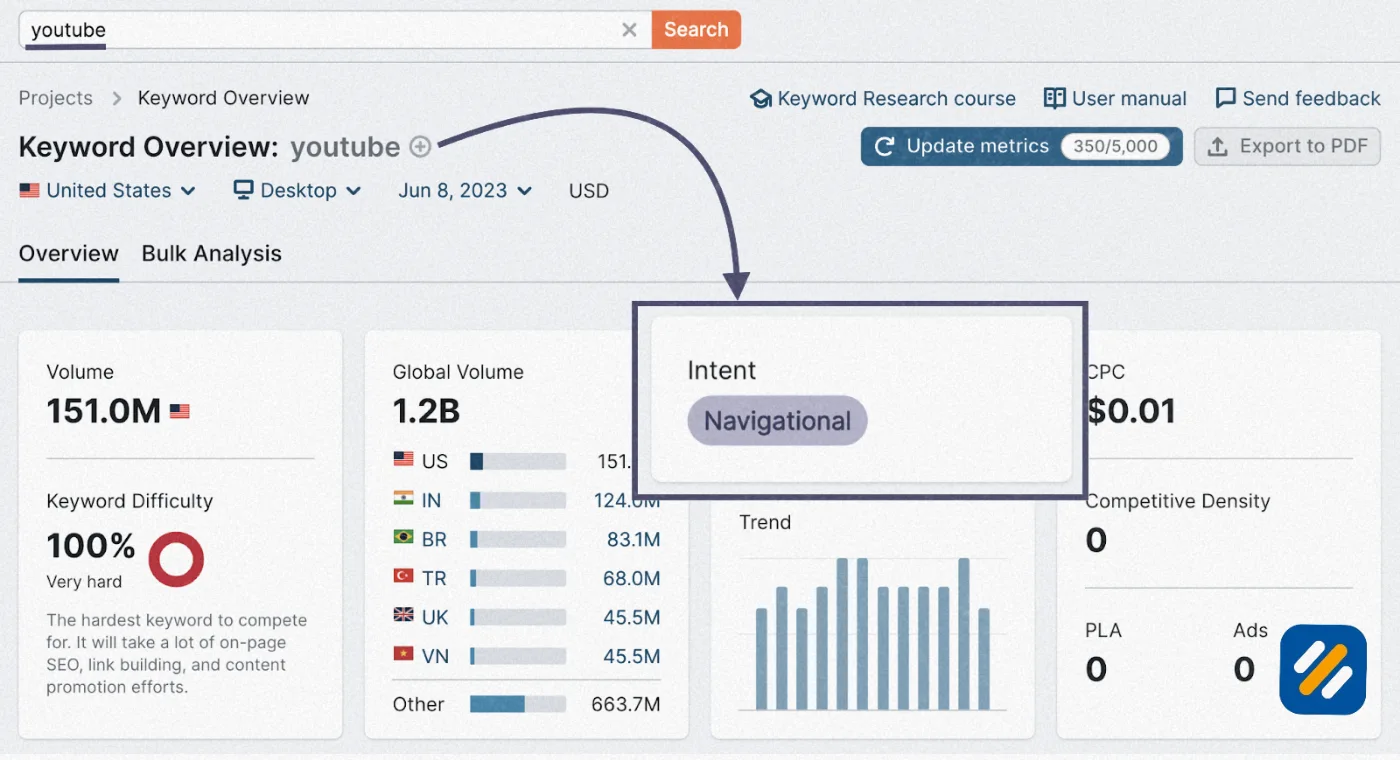This screenshot has width=1400, height=760.
Task: Click the VN row 45.5M value
Action: pos(632,656)
